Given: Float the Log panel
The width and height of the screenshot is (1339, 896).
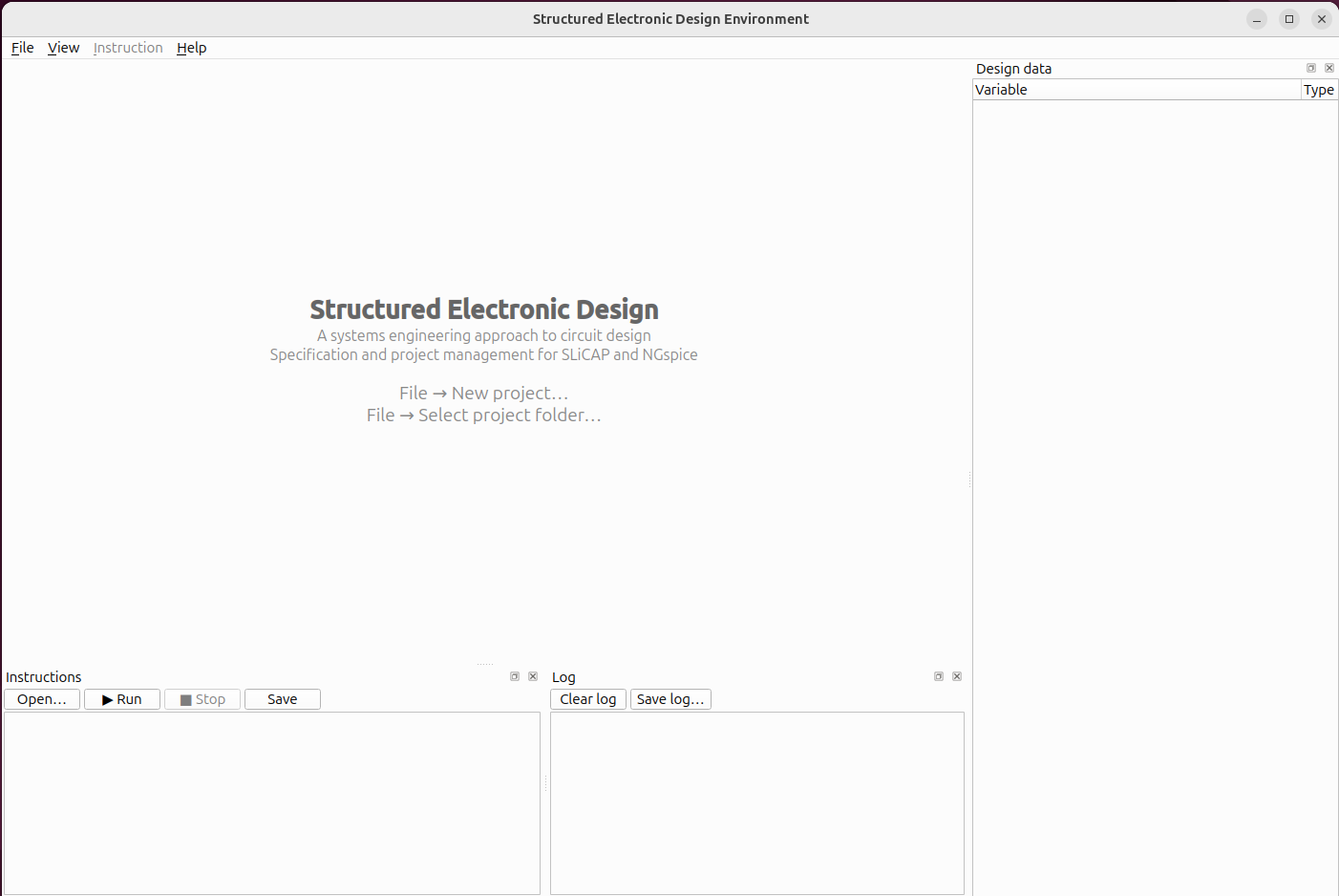Looking at the screenshot, I should pyautogui.click(x=939, y=676).
